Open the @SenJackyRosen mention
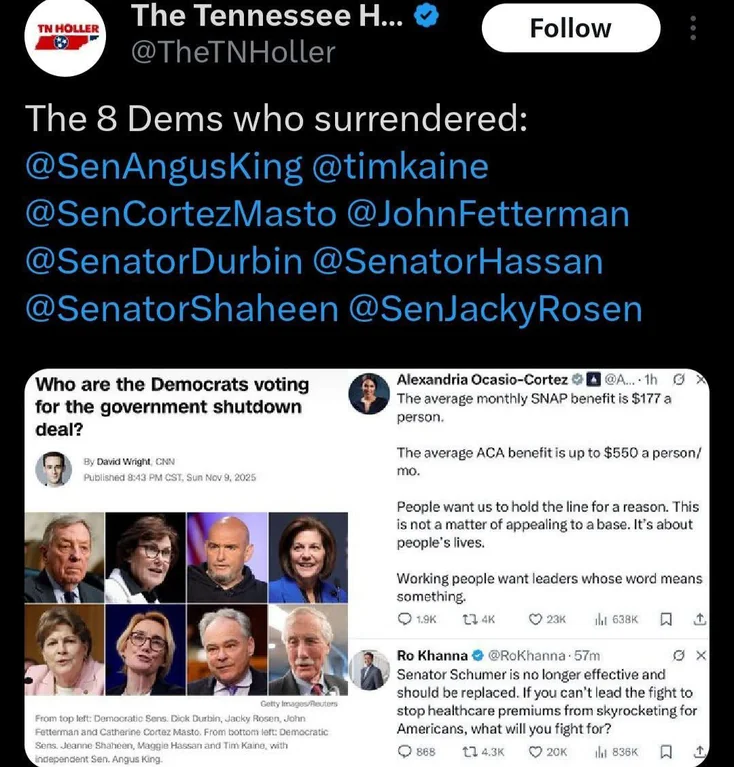Image resolution: width=734 pixels, height=767 pixels. [x=494, y=308]
